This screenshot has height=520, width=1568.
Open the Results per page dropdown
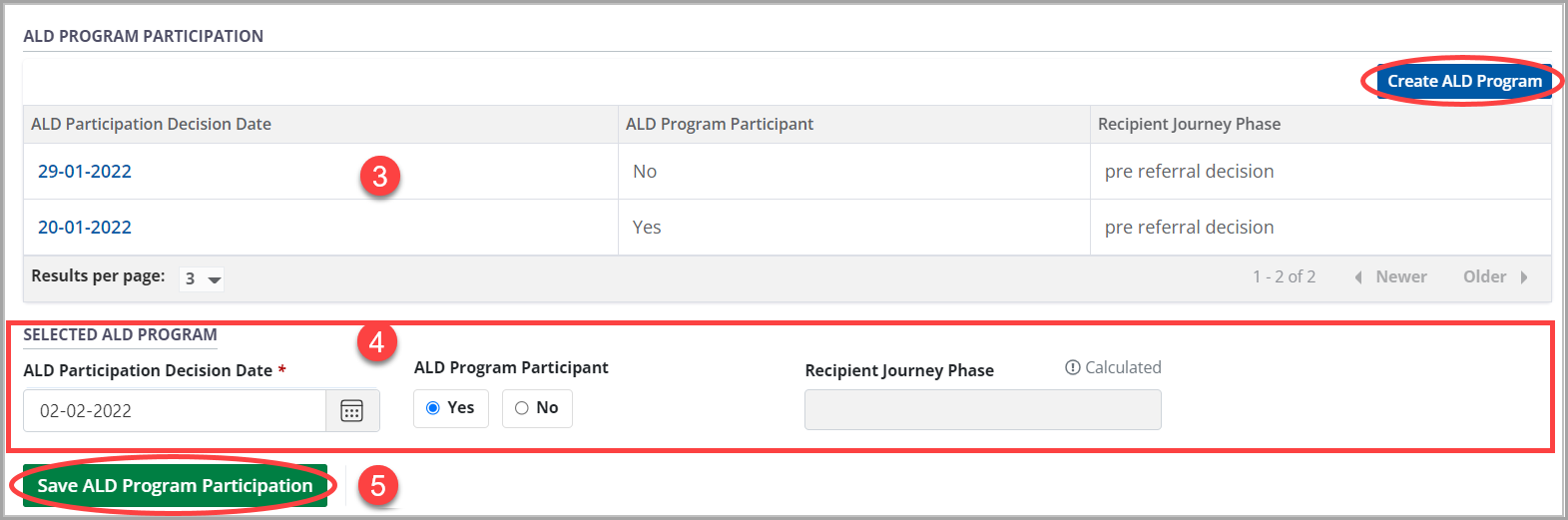[202, 278]
